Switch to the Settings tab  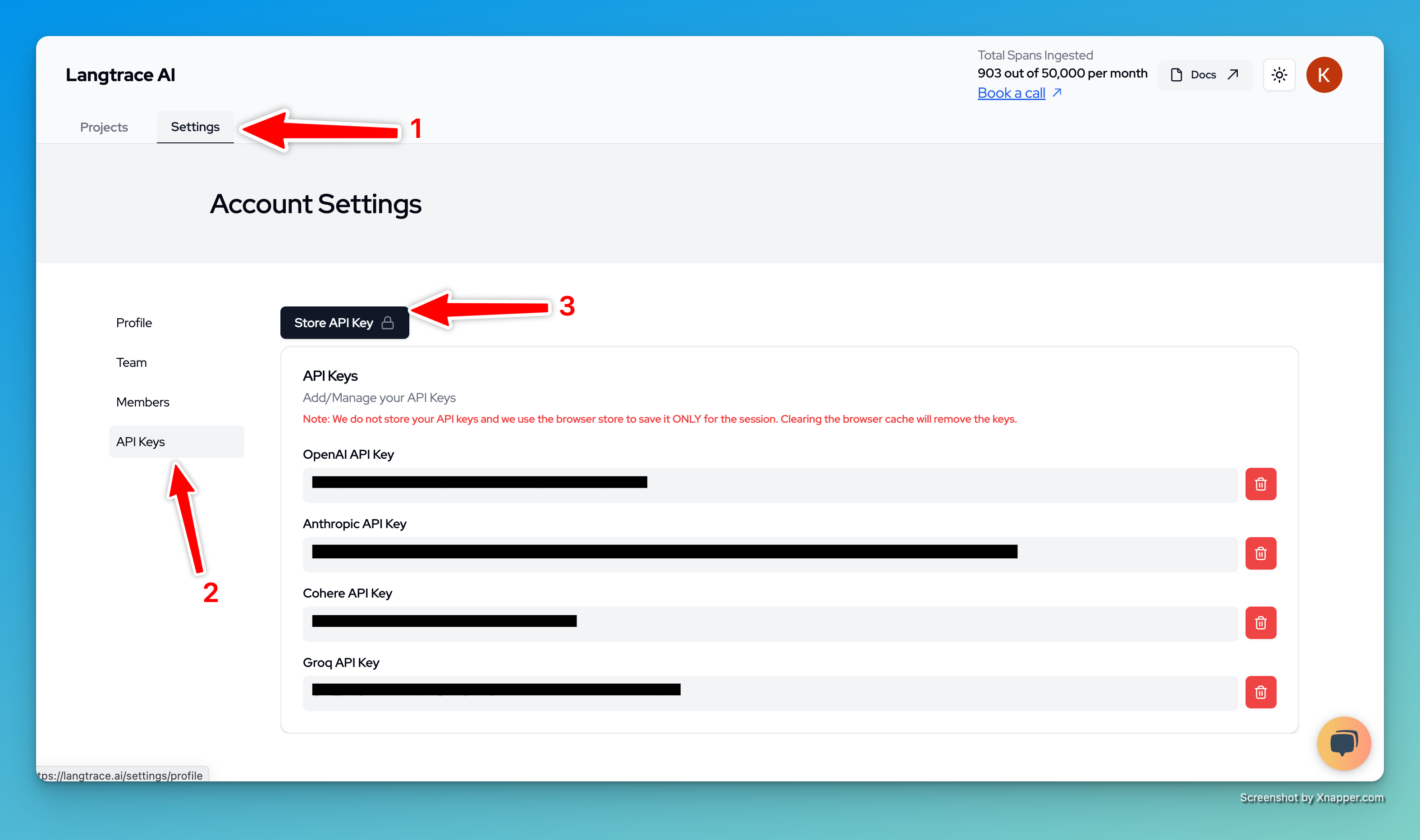click(195, 127)
